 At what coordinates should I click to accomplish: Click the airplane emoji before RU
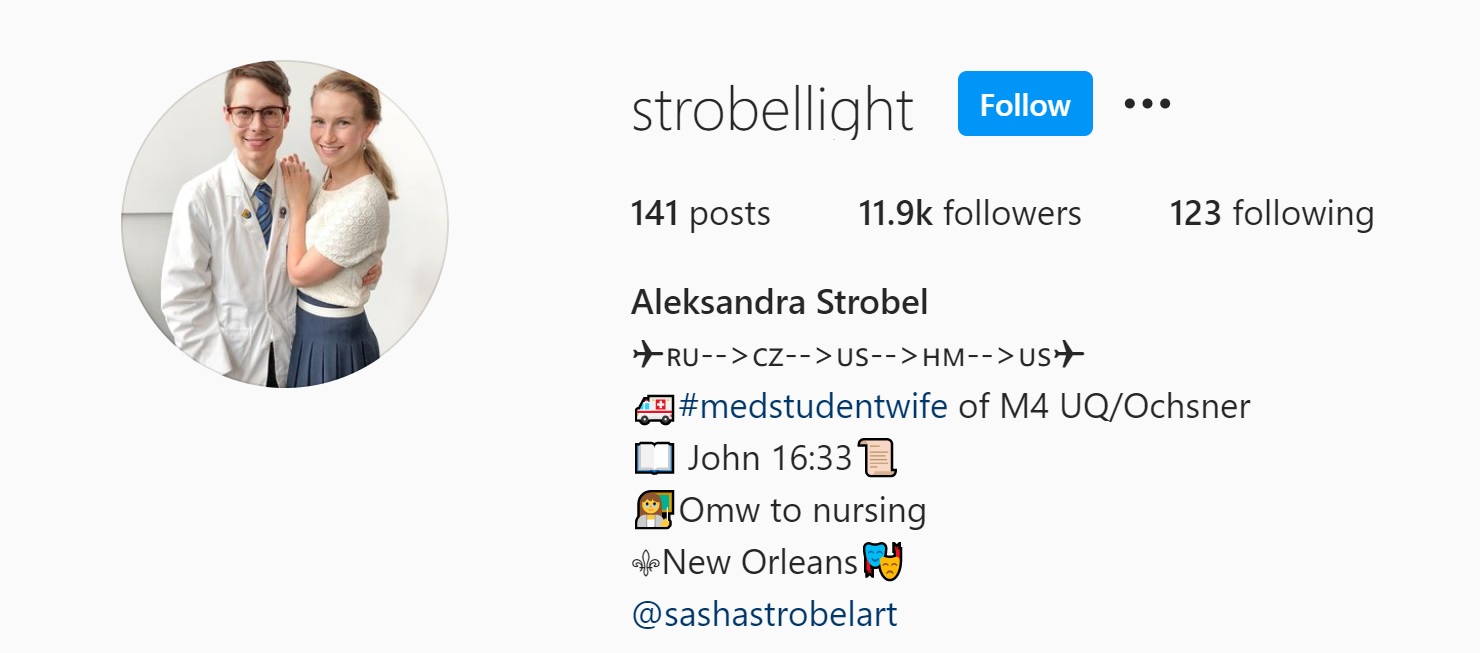[x=648, y=354]
